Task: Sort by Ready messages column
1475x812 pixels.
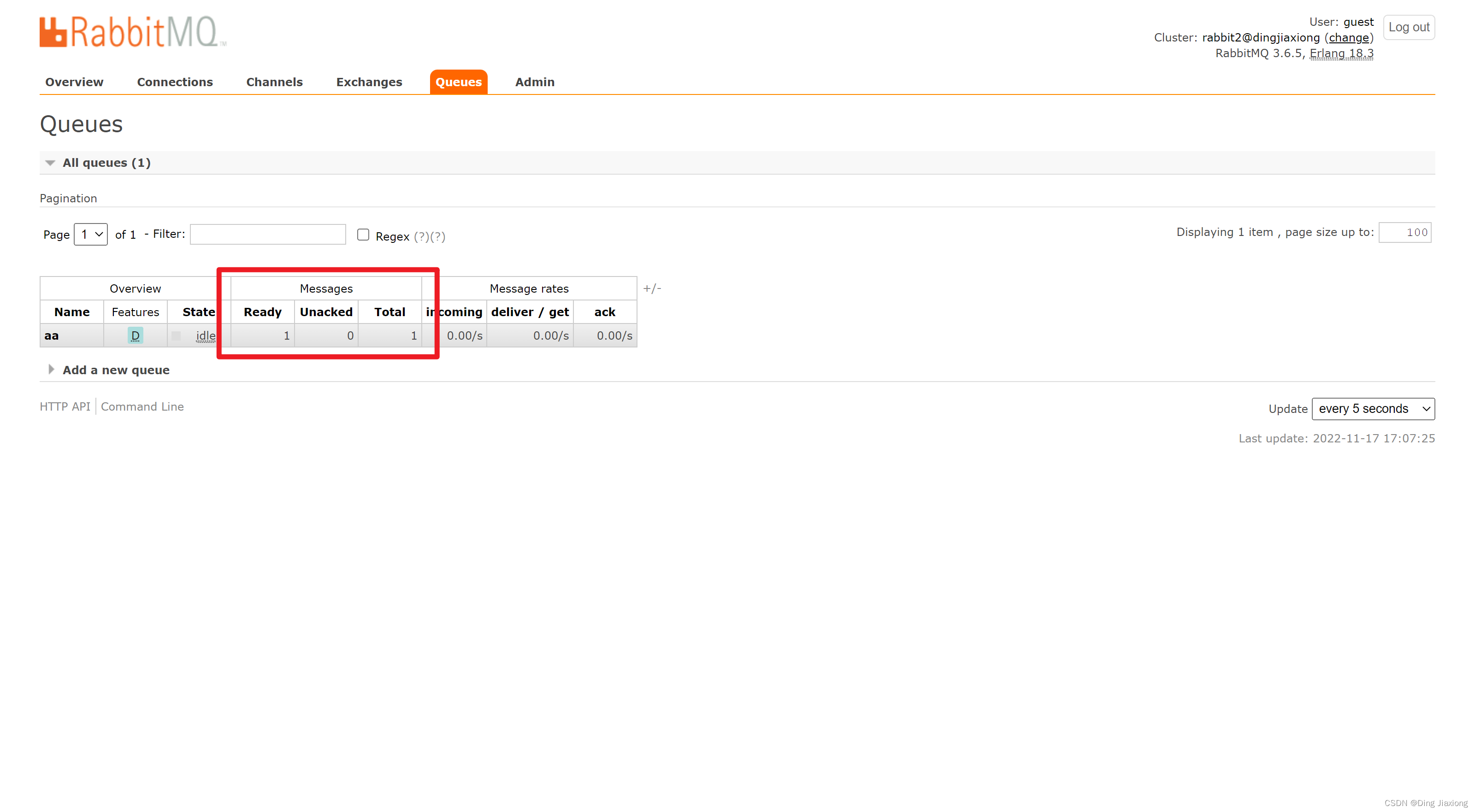Action: coord(263,312)
